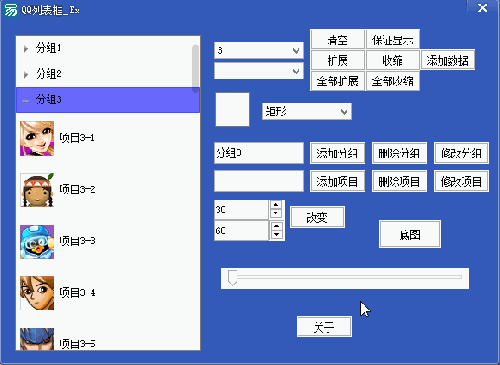This screenshot has height=365, width=500.
Task: Click the horizontal slider thumb
Action: [232, 278]
